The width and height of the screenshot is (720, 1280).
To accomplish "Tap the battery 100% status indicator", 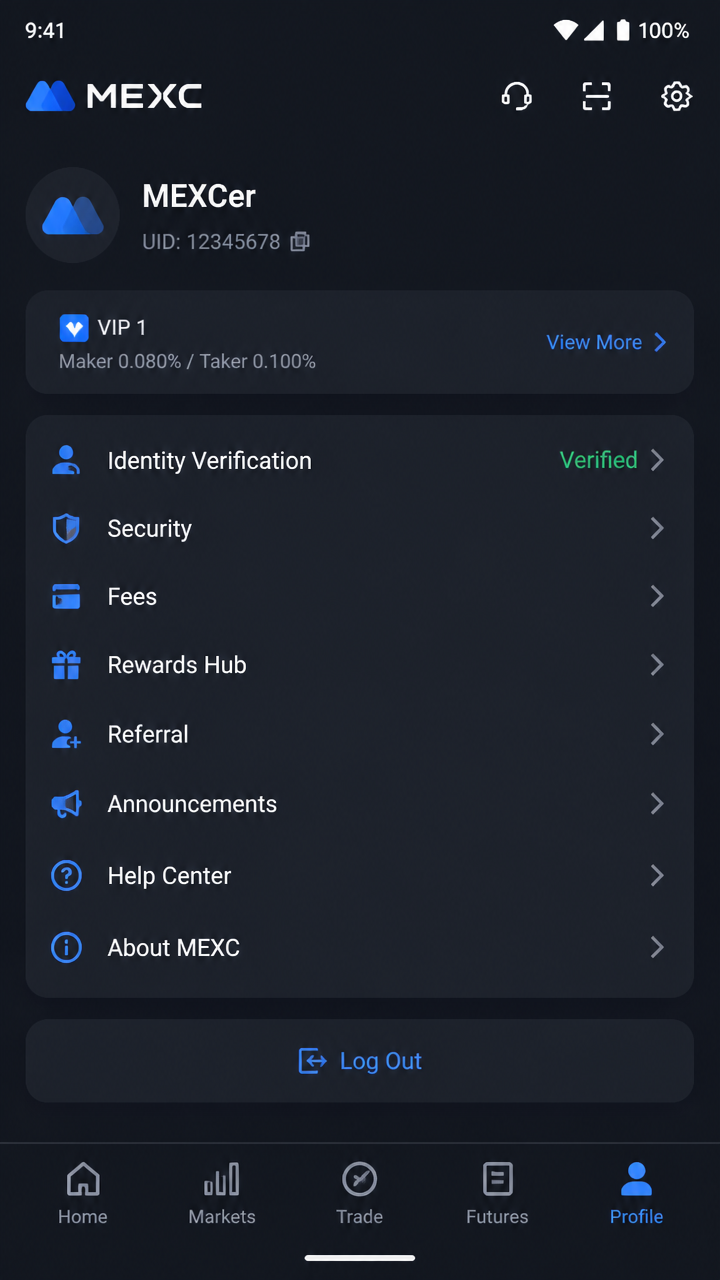I will (x=653, y=31).
